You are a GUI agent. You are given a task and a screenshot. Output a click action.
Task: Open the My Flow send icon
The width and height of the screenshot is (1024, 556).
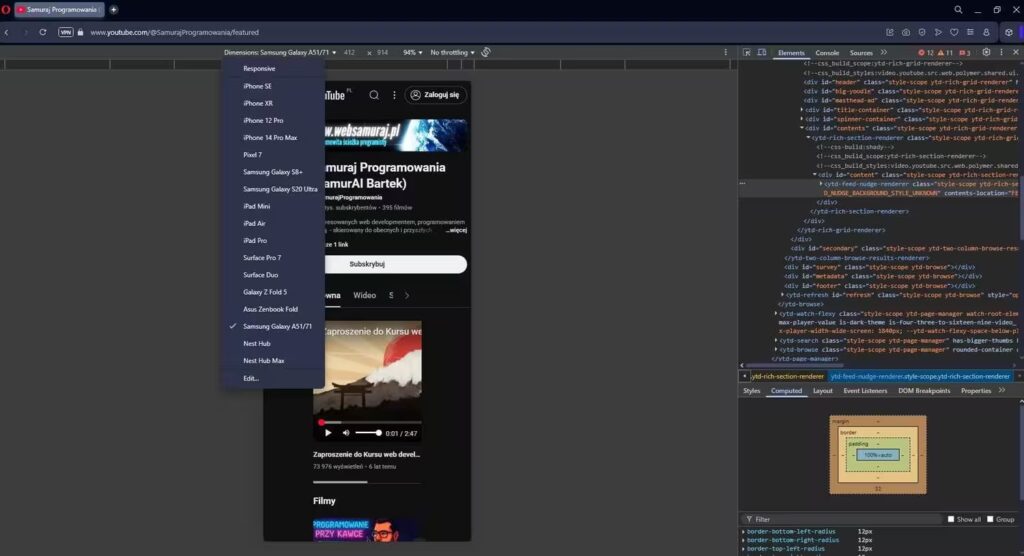point(938,32)
